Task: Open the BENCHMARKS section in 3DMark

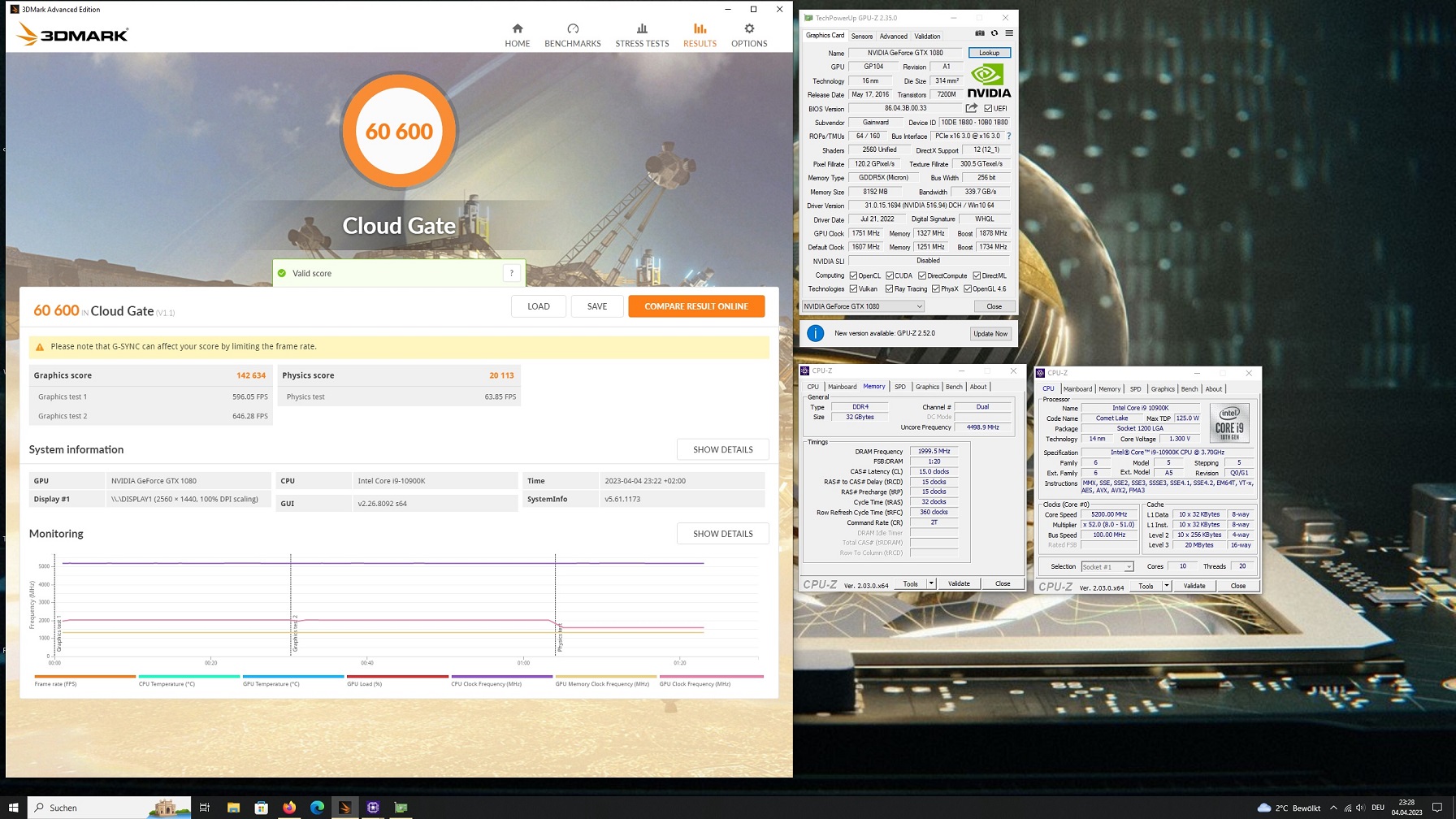Action: pos(573,35)
